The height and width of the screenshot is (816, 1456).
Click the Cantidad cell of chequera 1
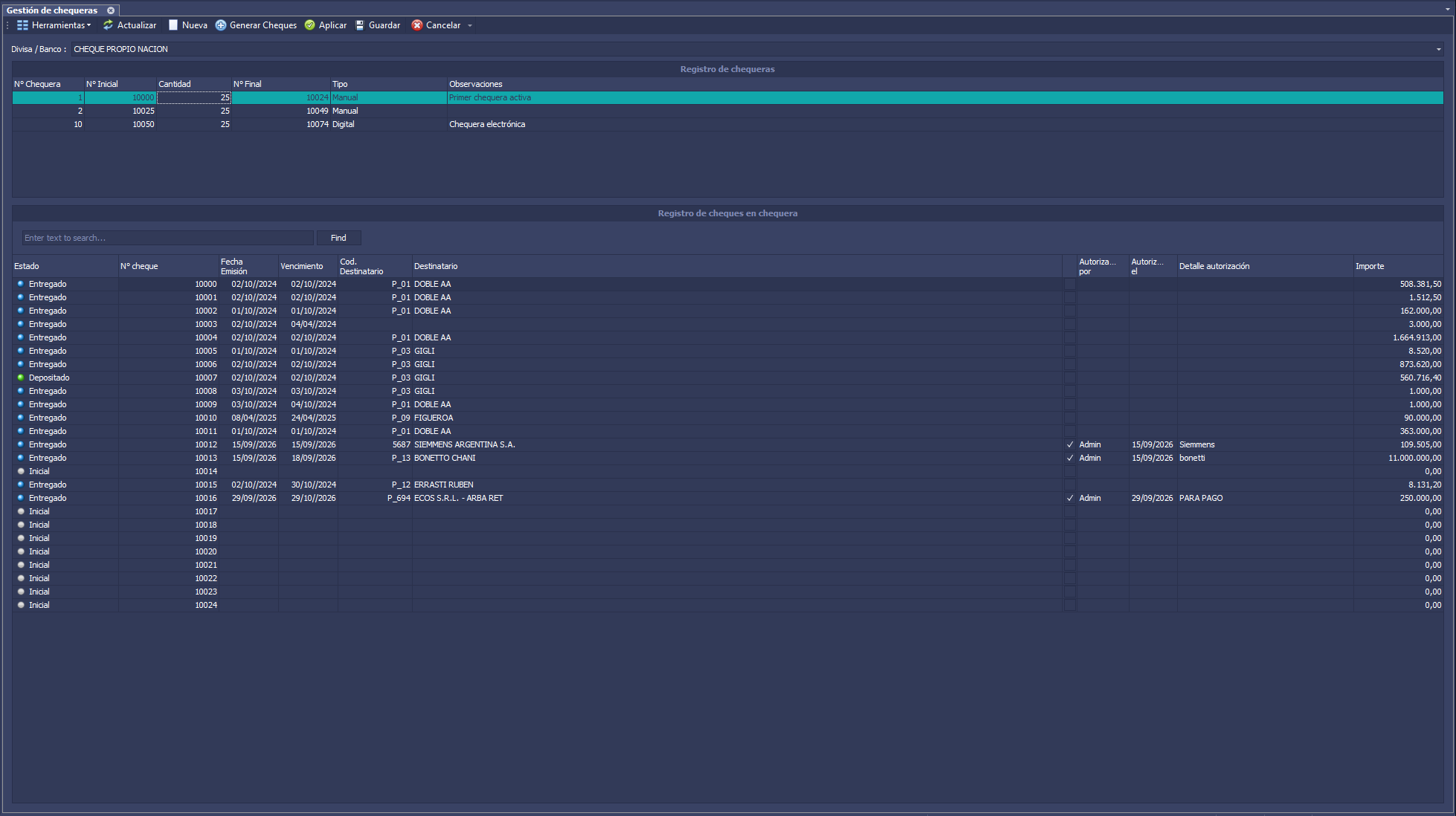click(194, 97)
